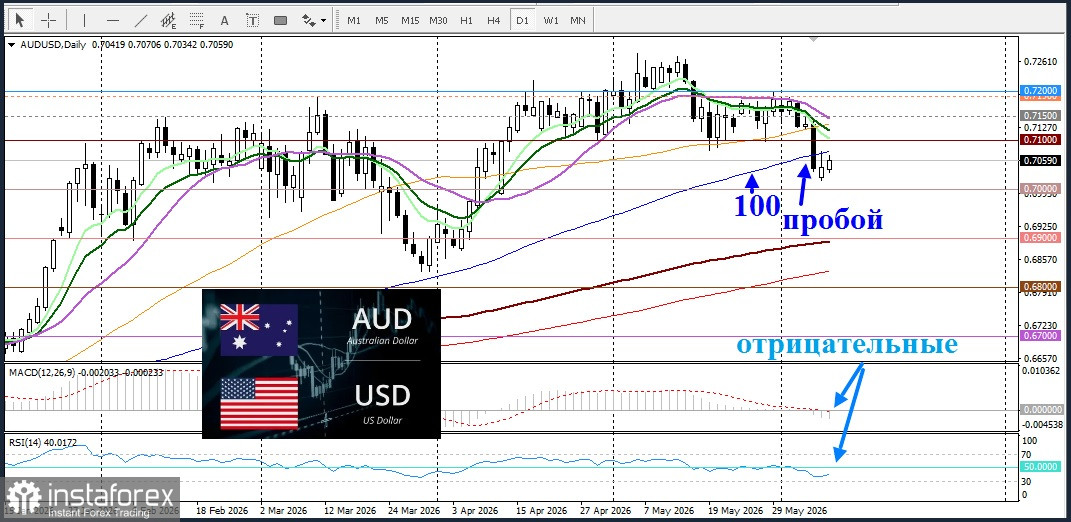The height and width of the screenshot is (522, 1071).
Task: Choose the vertical line drawing tool
Action: (x=85, y=20)
